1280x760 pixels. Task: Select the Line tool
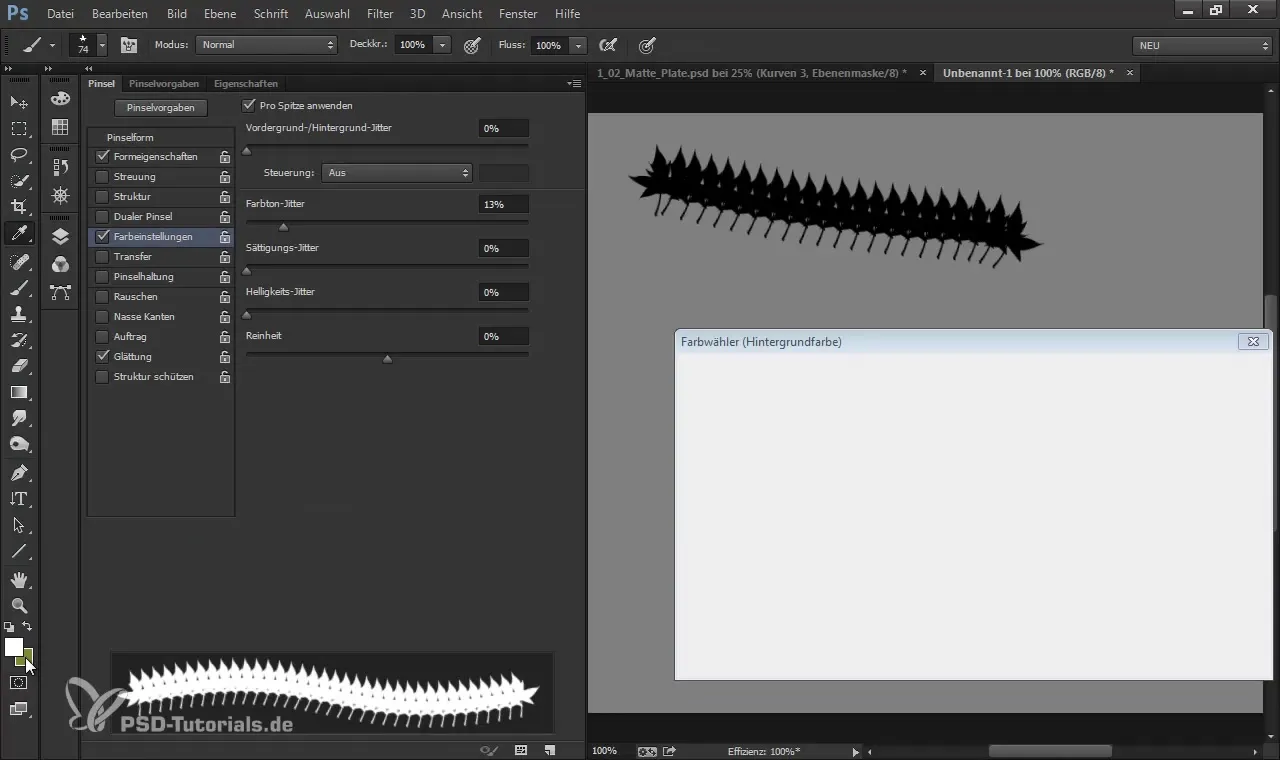tap(19, 551)
